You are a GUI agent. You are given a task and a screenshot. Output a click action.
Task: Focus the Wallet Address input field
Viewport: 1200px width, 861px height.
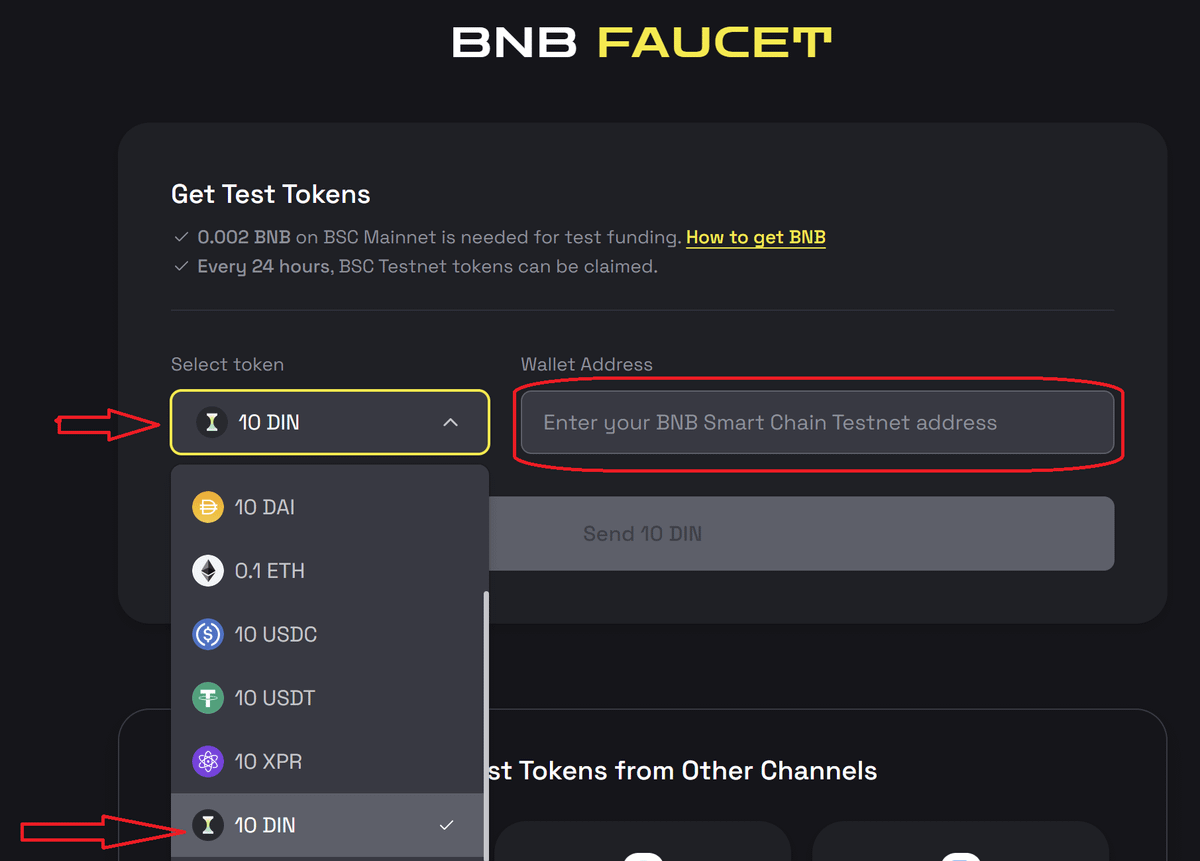tap(817, 423)
